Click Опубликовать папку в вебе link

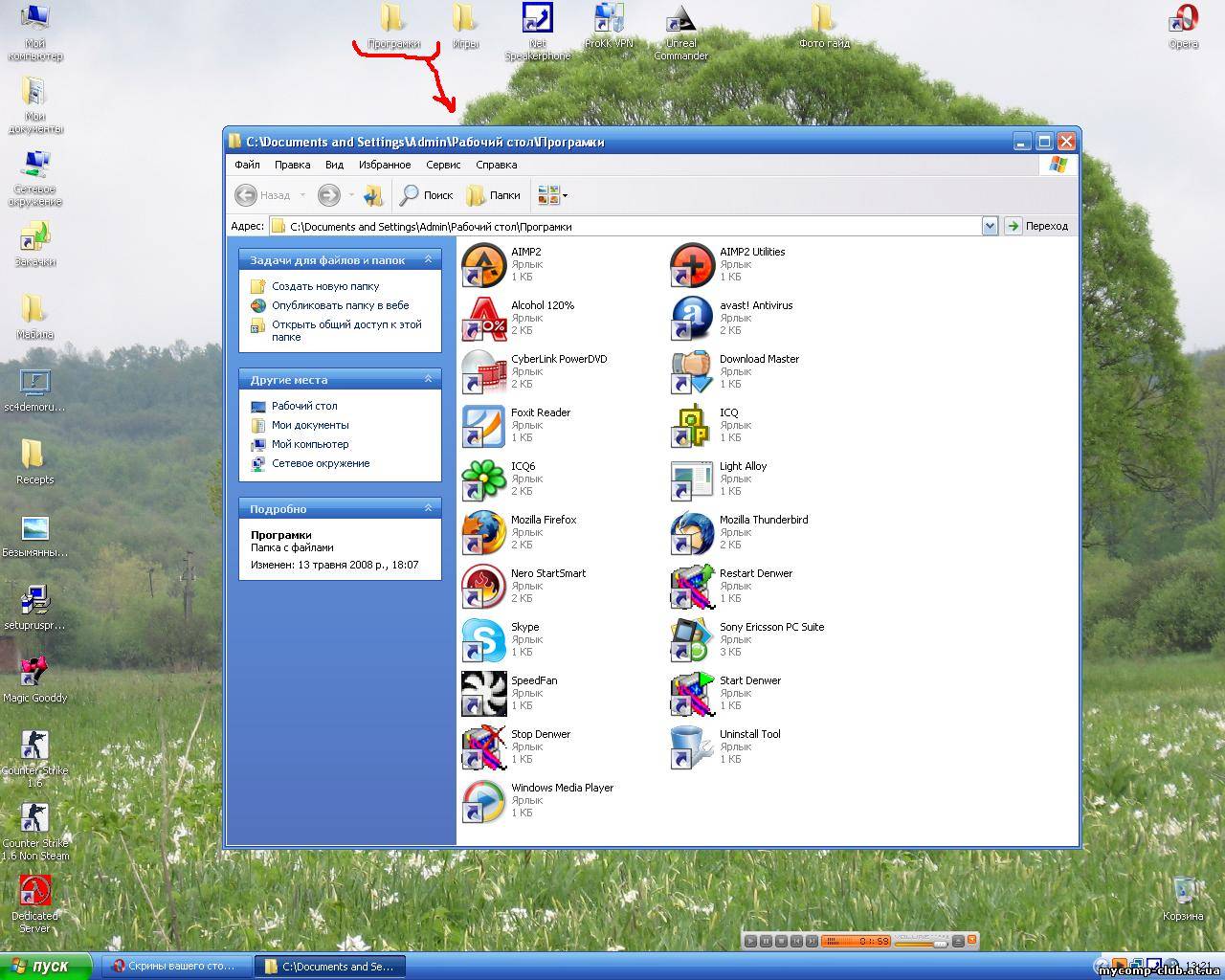340,305
